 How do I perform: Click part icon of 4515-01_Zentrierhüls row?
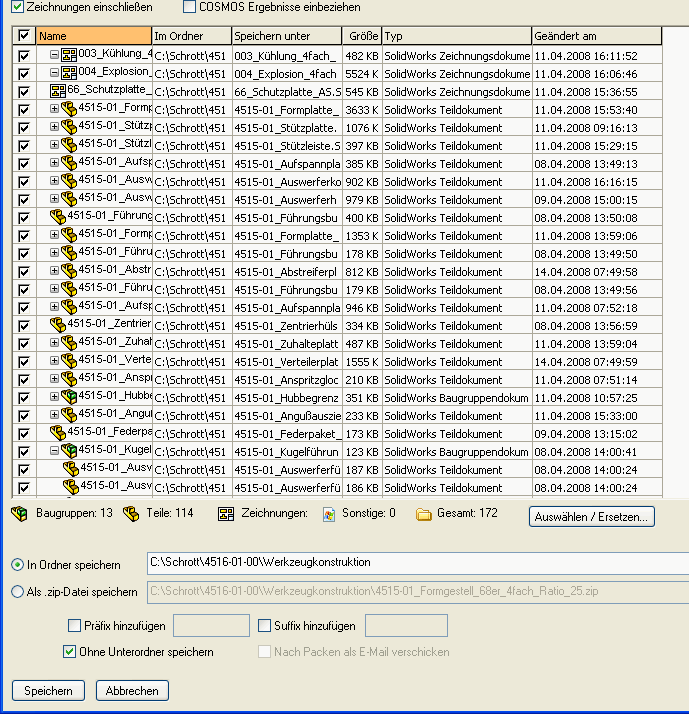(x=58, y=325)
